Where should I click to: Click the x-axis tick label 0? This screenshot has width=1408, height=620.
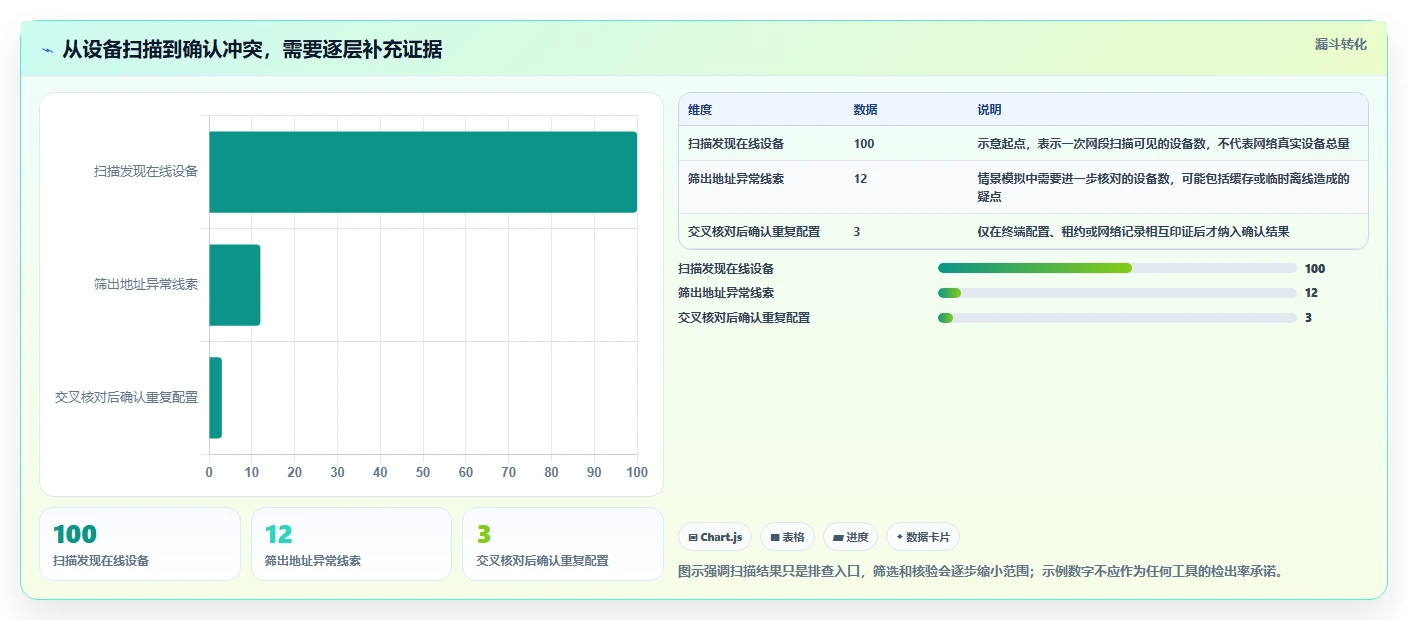click(209, 472)
